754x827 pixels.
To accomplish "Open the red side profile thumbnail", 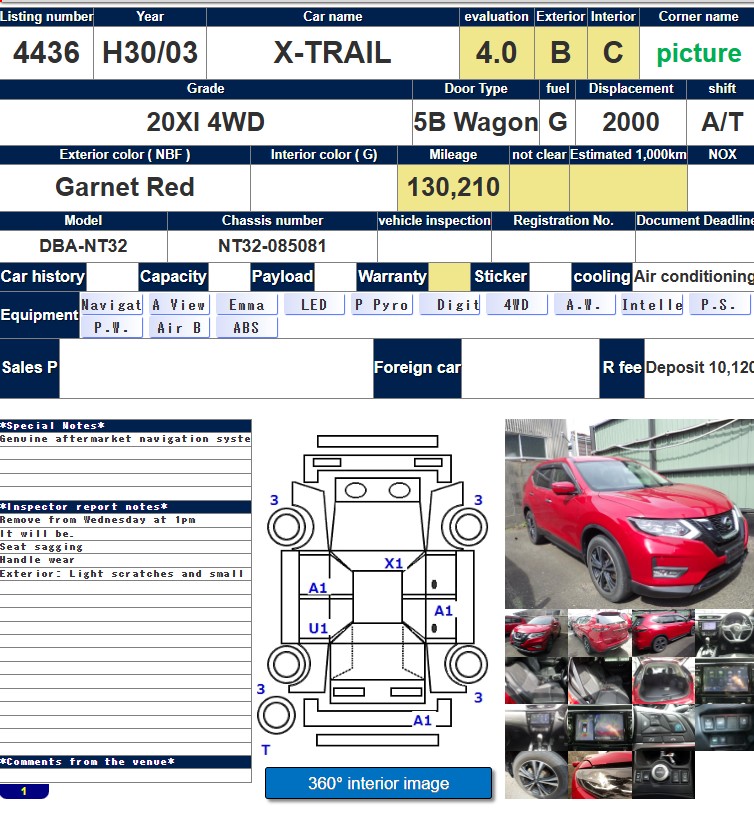I will tap(663, 633).
